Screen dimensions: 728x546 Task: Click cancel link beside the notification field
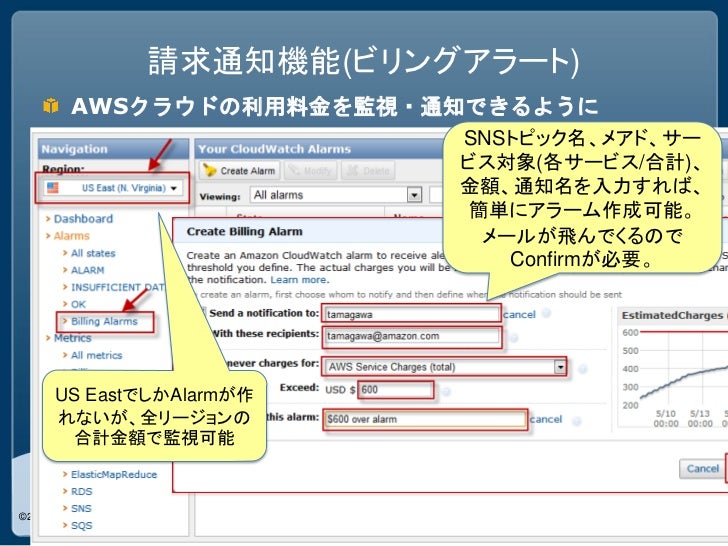(x=520, y=314)
